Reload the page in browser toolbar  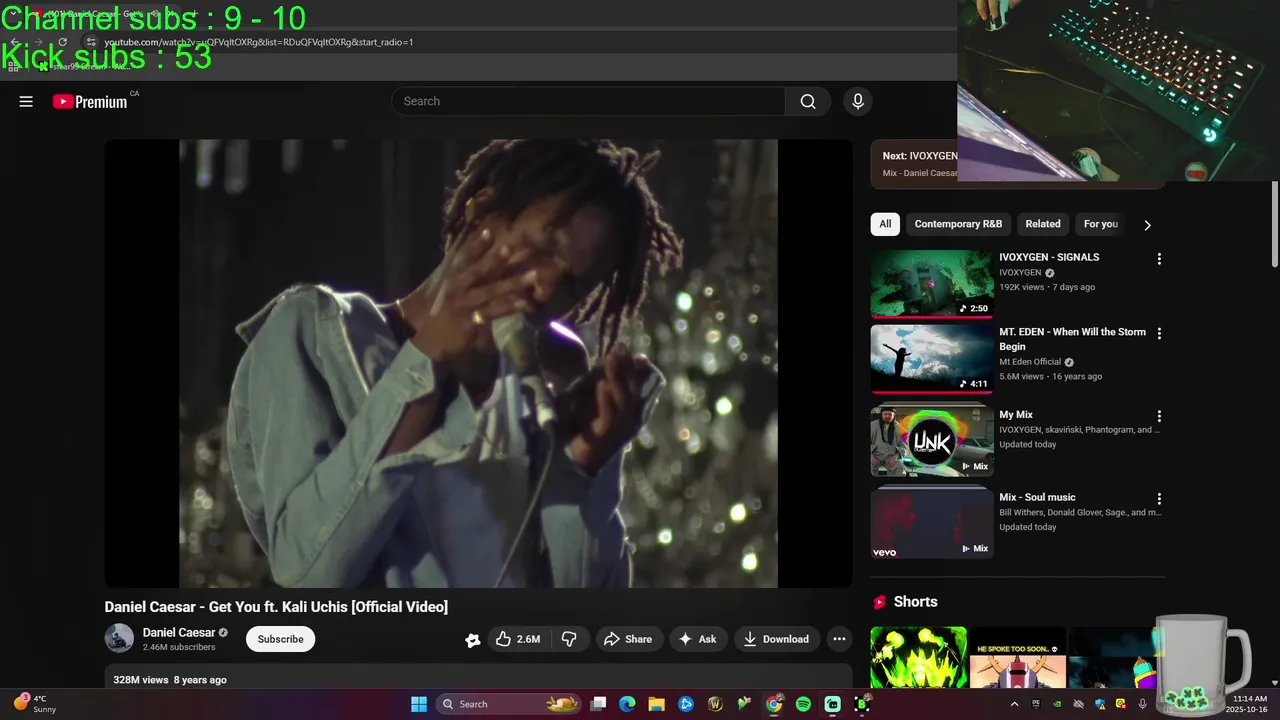[x=62, y=42]
